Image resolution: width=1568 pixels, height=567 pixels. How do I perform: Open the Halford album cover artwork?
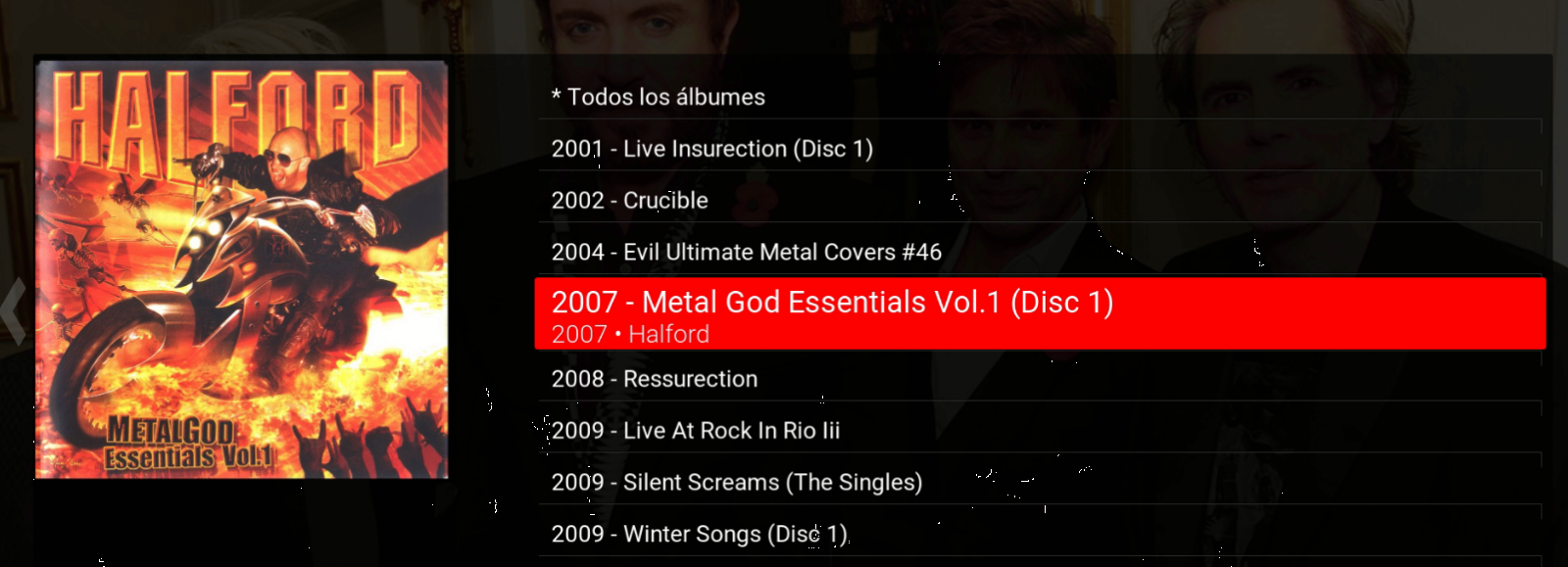click(242, 270)
